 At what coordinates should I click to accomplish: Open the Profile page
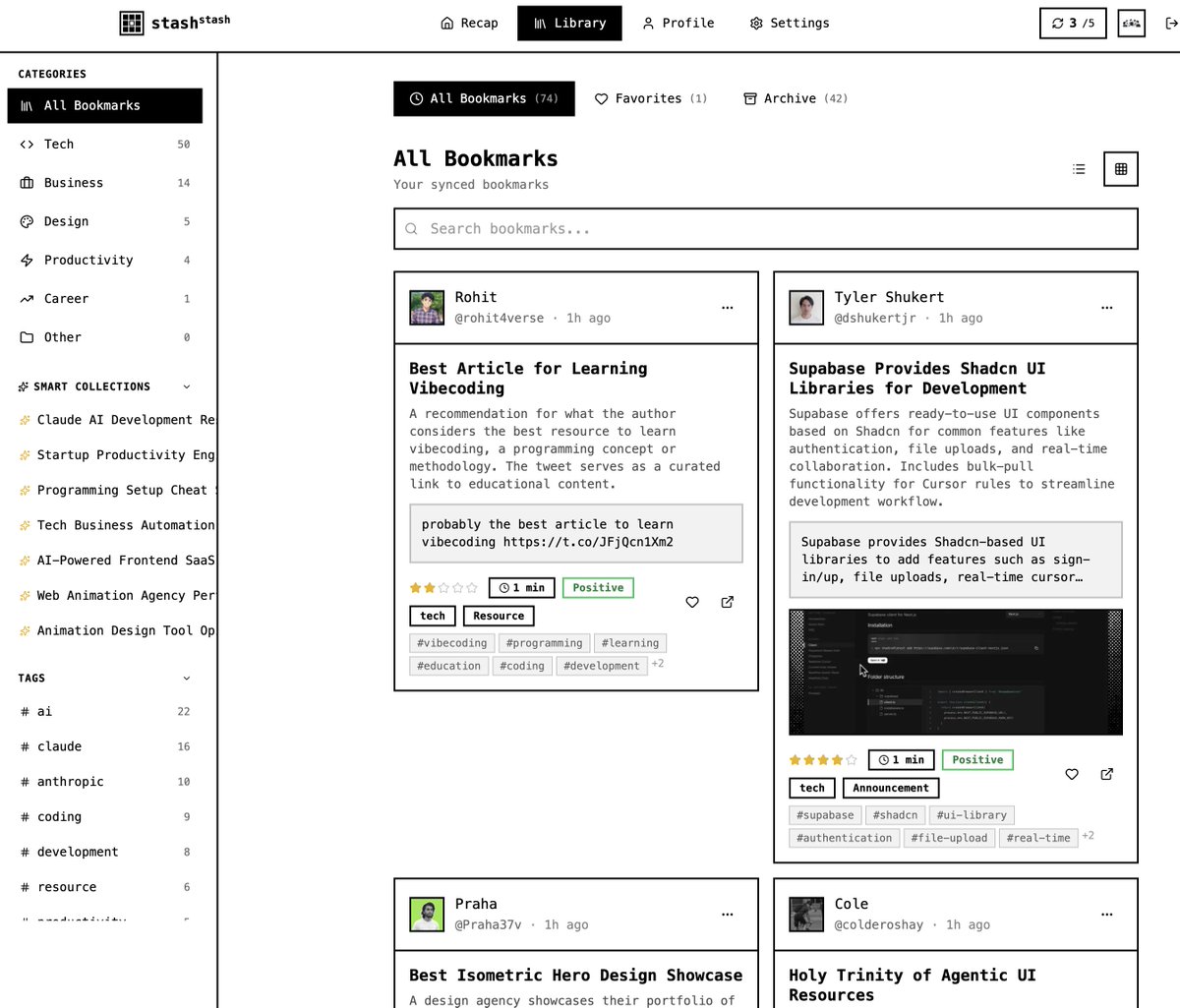coord(678,23)
